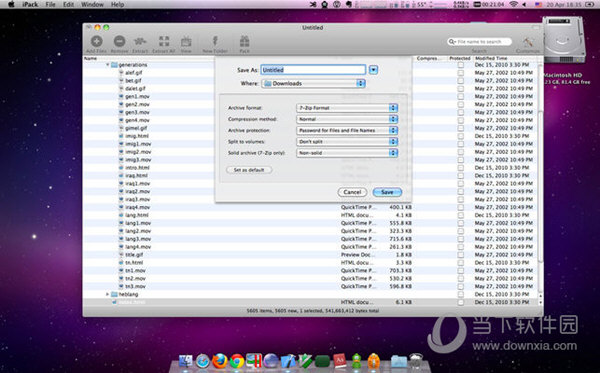Open the Edit menu
The height and width of the screenshot is (373, 600).
68,4
